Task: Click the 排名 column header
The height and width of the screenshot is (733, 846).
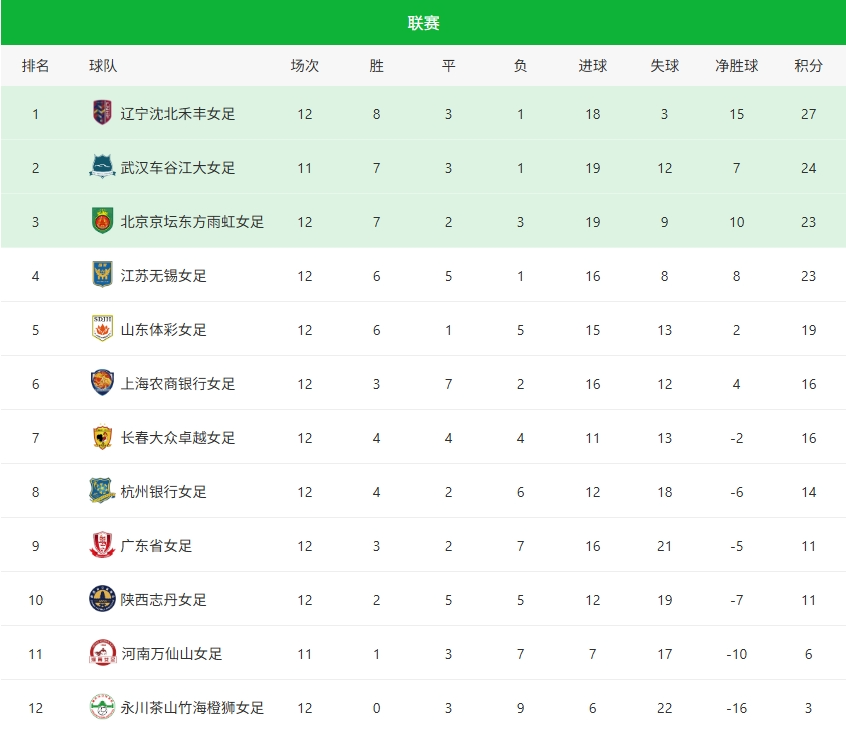Action: coord(35,66)
